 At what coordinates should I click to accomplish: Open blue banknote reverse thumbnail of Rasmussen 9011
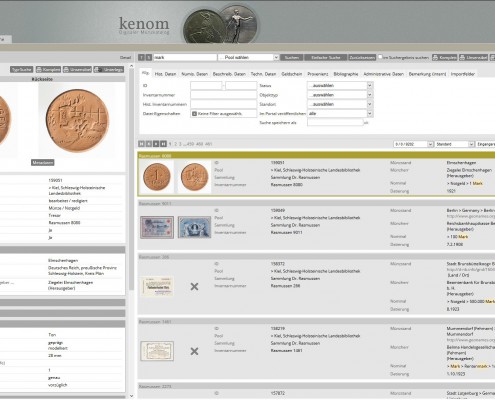194,227
